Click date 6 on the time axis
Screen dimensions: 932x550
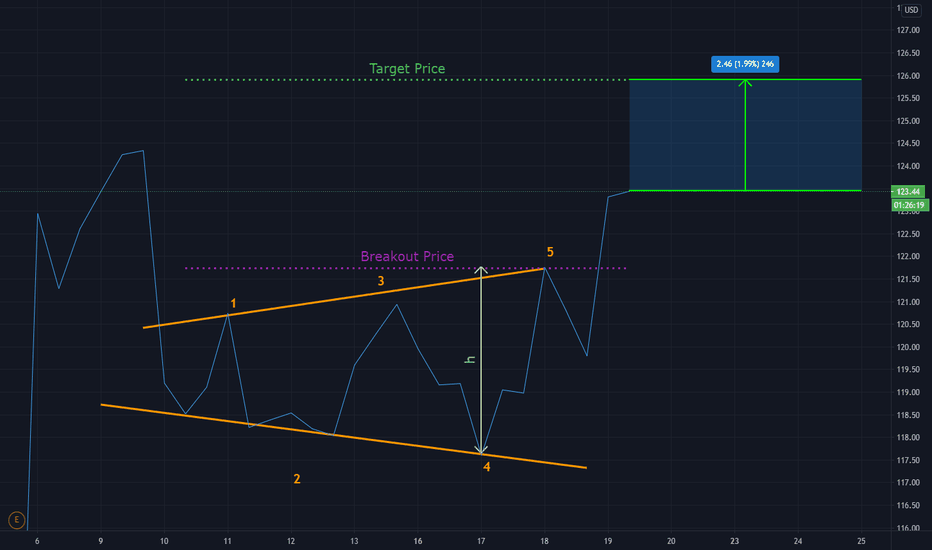37,541
